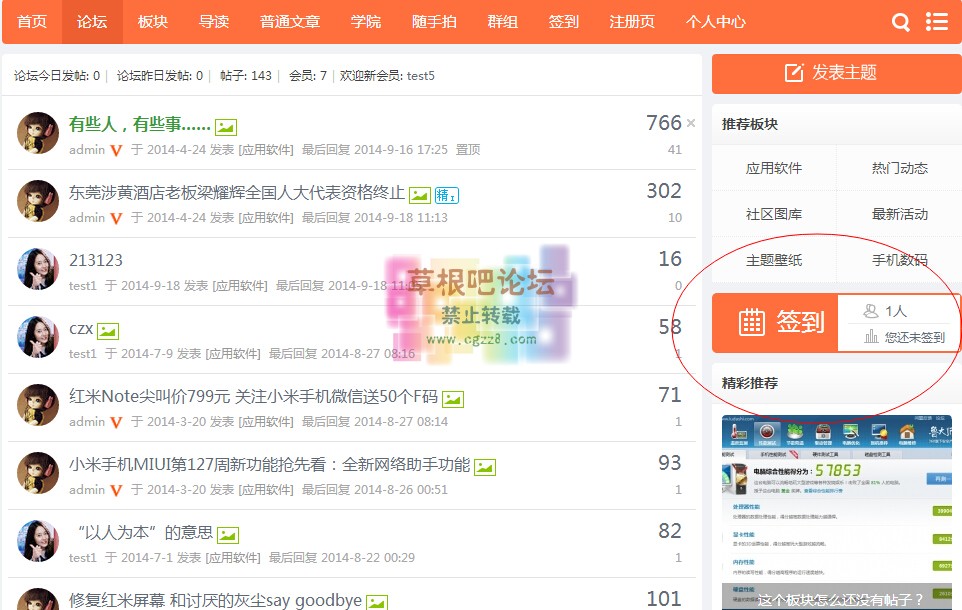Click image attachment icon beside 有些人，有些事
This screenshot has width=962, height=610.
pyautogui.click(x=226, y=127)
